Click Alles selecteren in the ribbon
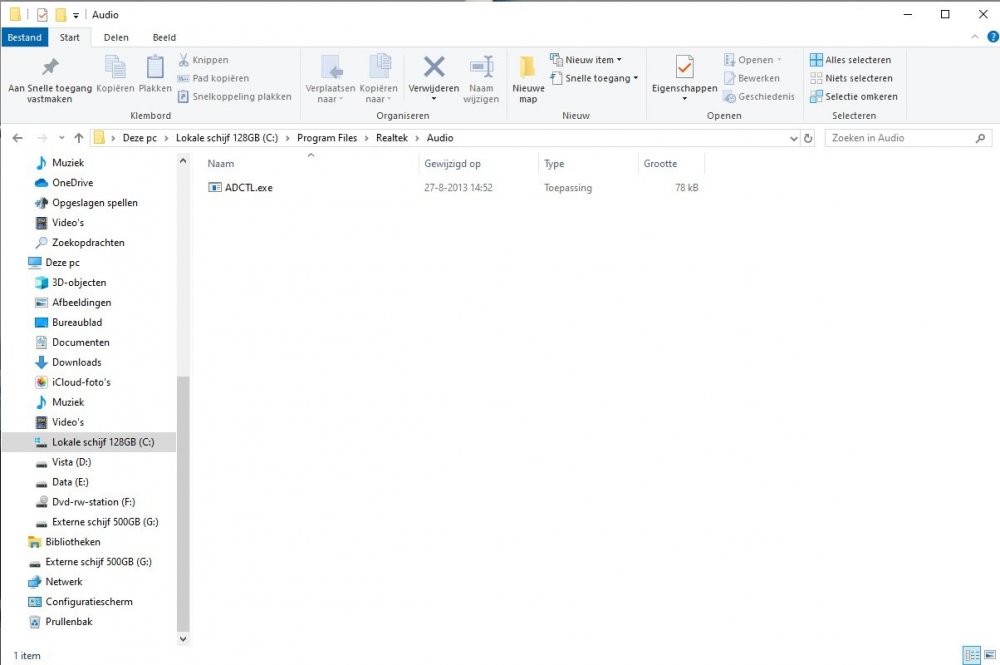1000x665 pixels. coord(850,60)
